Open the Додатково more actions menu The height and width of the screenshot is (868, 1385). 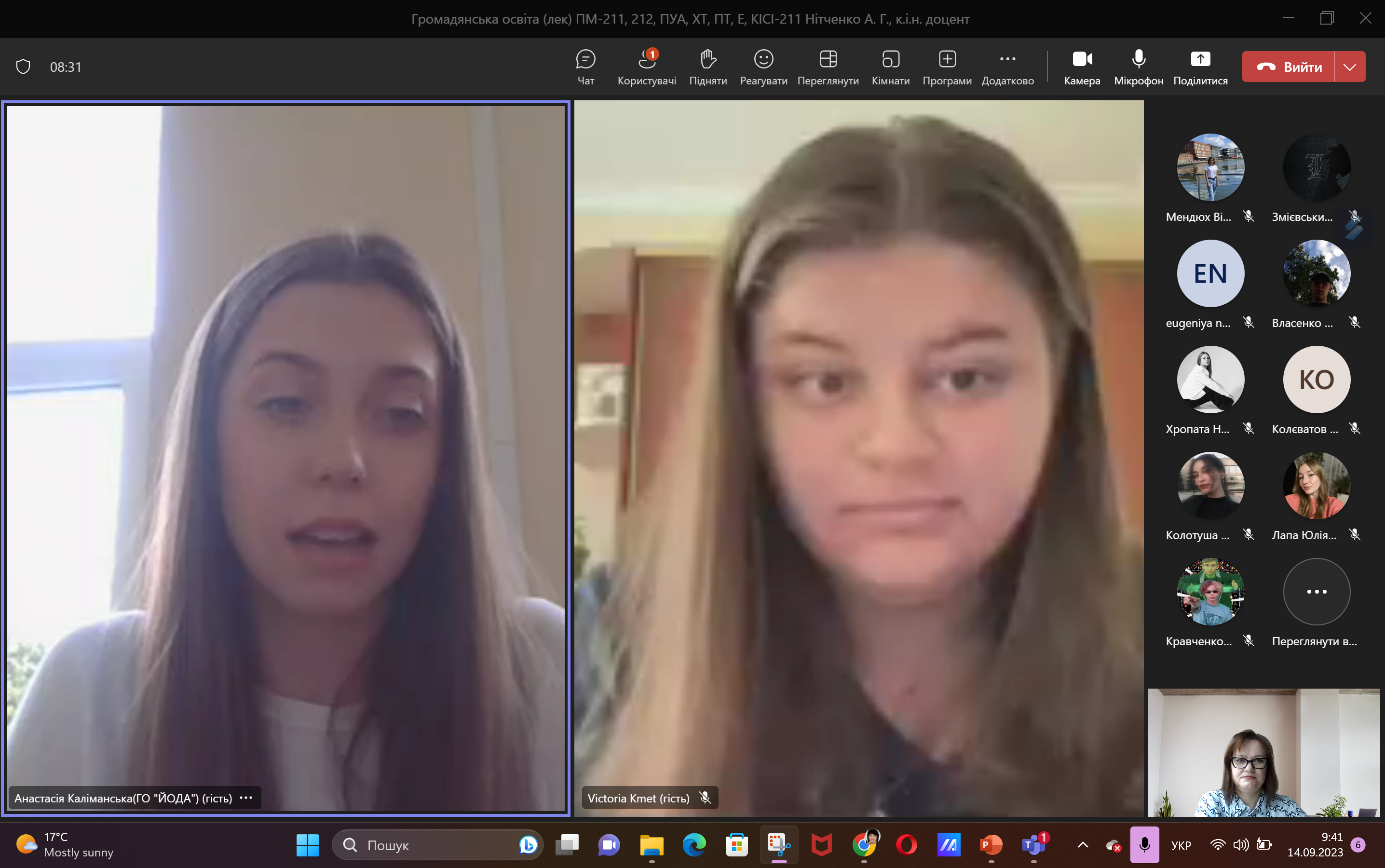(1007, 67)
